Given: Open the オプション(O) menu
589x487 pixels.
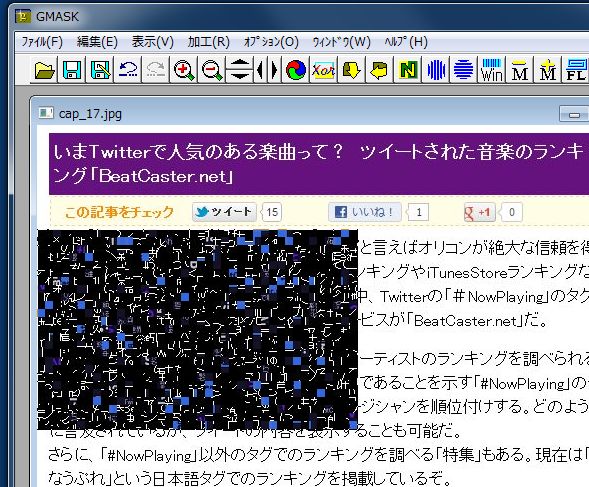Looking at the screenshot, I should pyautogui.click(x=271, y=42).
